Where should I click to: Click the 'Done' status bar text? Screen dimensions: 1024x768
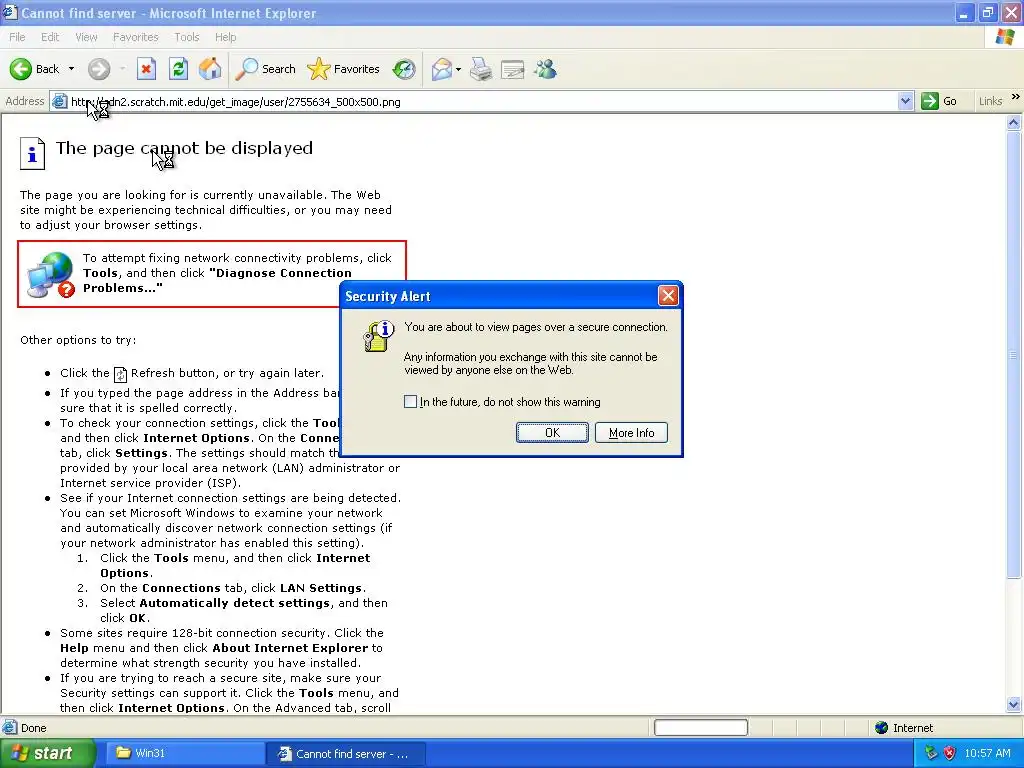(x=33, y=728)
